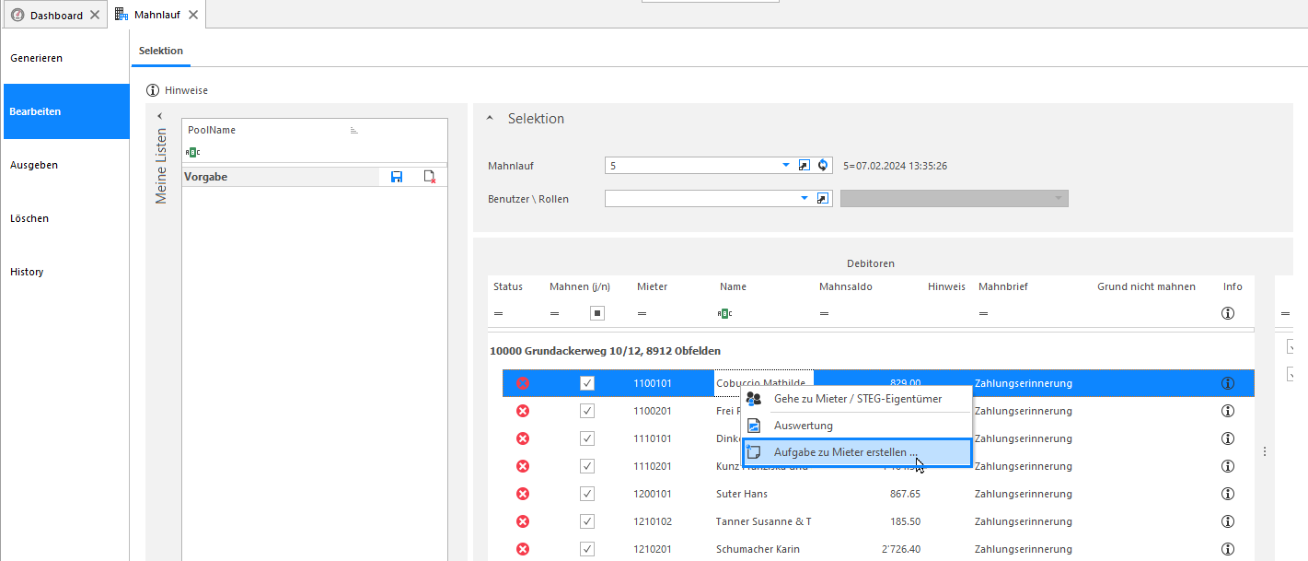Toggle Mahnen checkbox for Suter Hans
Viewport: 1308px width, 561px height.
(x=587, y=494)
